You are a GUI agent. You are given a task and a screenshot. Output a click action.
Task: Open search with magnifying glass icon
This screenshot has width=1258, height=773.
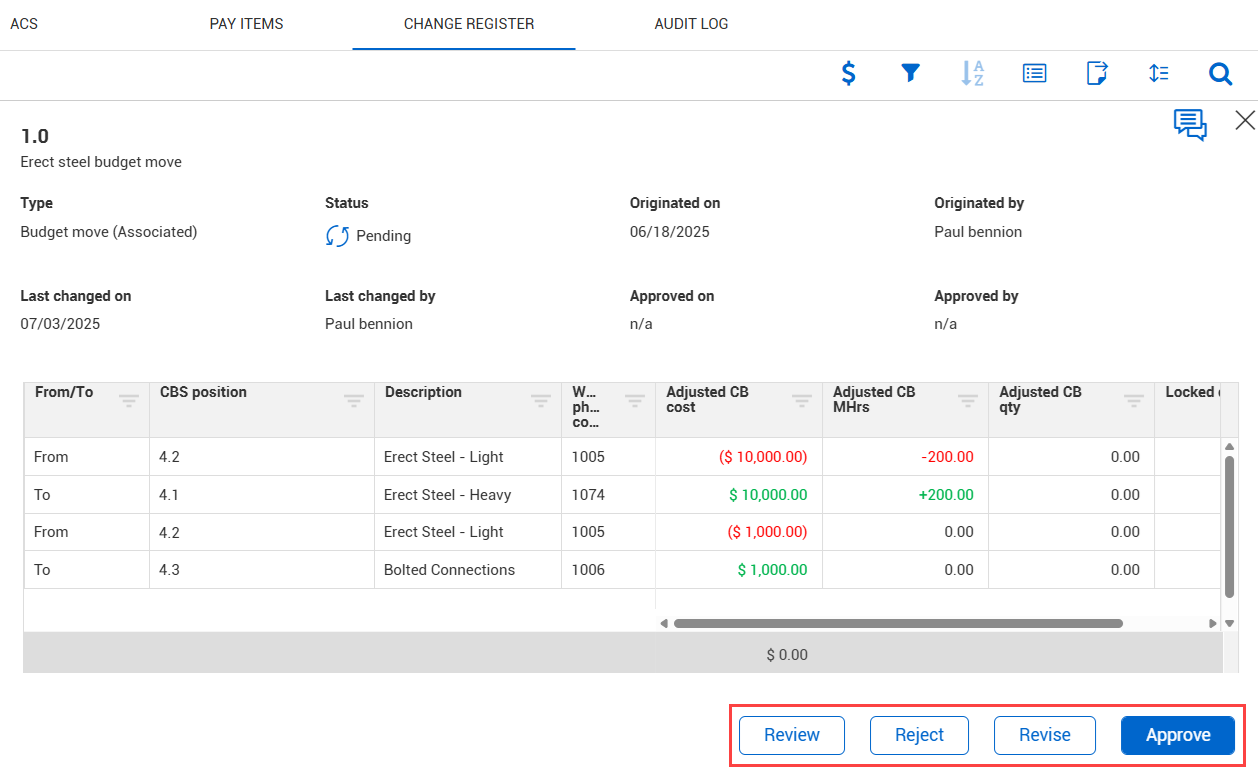pos(1220,74)
